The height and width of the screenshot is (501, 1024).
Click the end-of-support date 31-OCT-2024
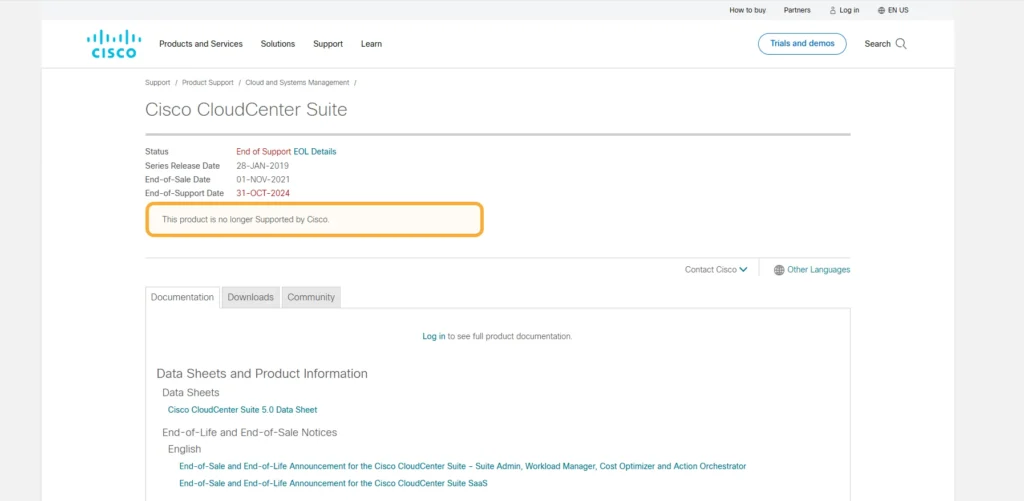263,193
